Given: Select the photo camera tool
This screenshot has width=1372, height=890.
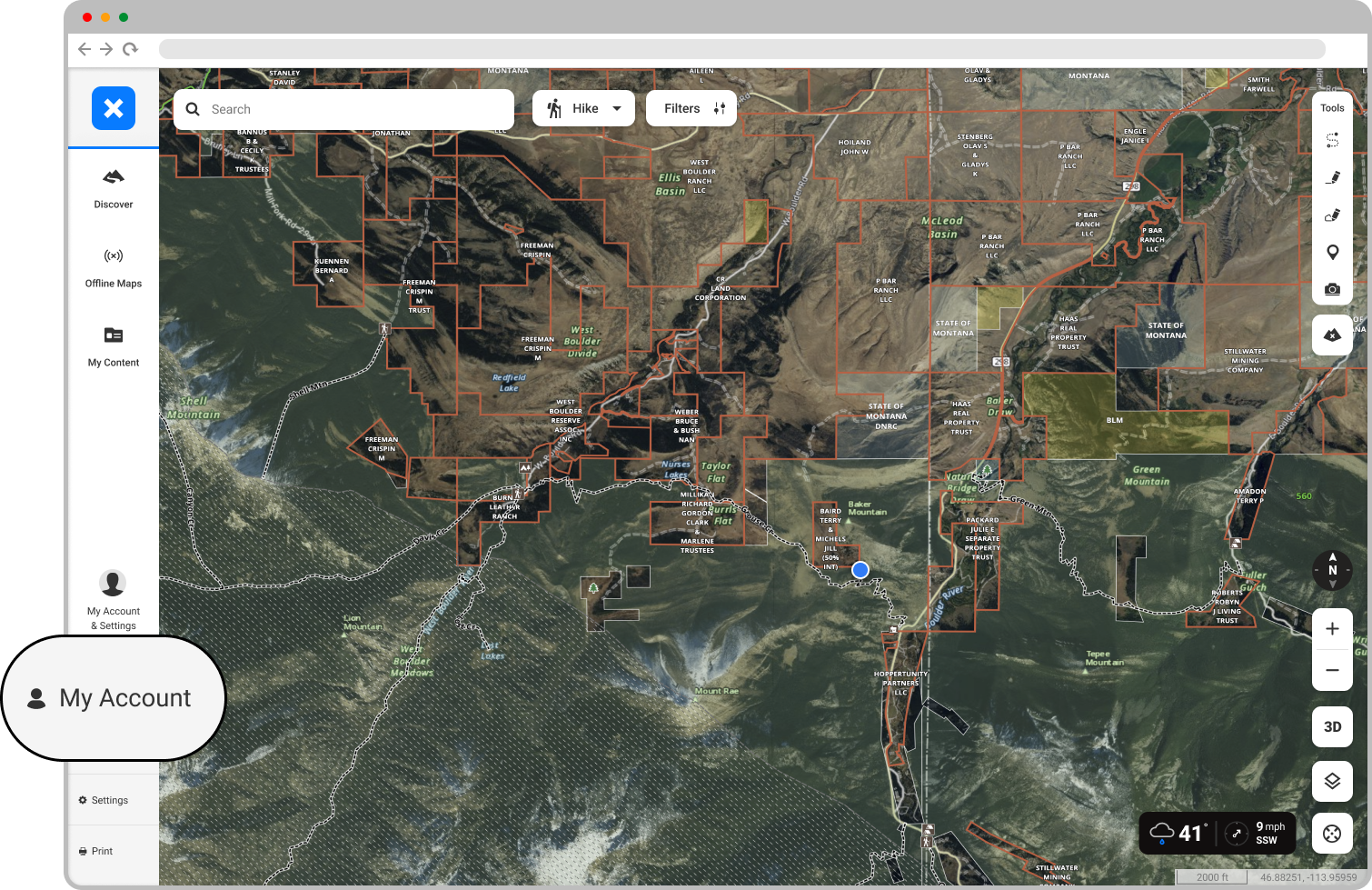Looking at the screenshot, I should click(x=1332, y=289).
